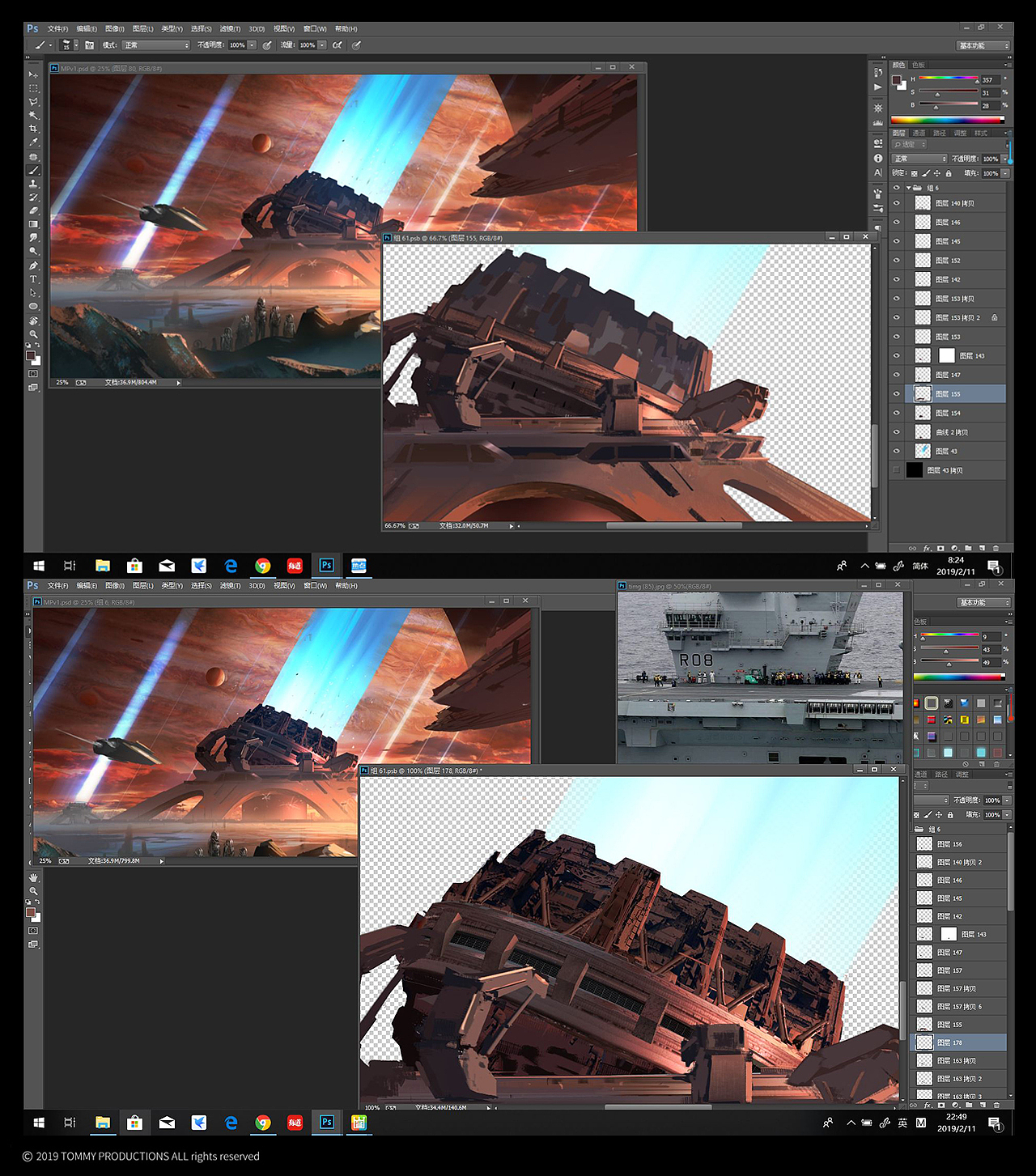Delete layer via trash icon in upper Layers panel
Viewport: 1036px width, 1176px height.
pos(996,548)
